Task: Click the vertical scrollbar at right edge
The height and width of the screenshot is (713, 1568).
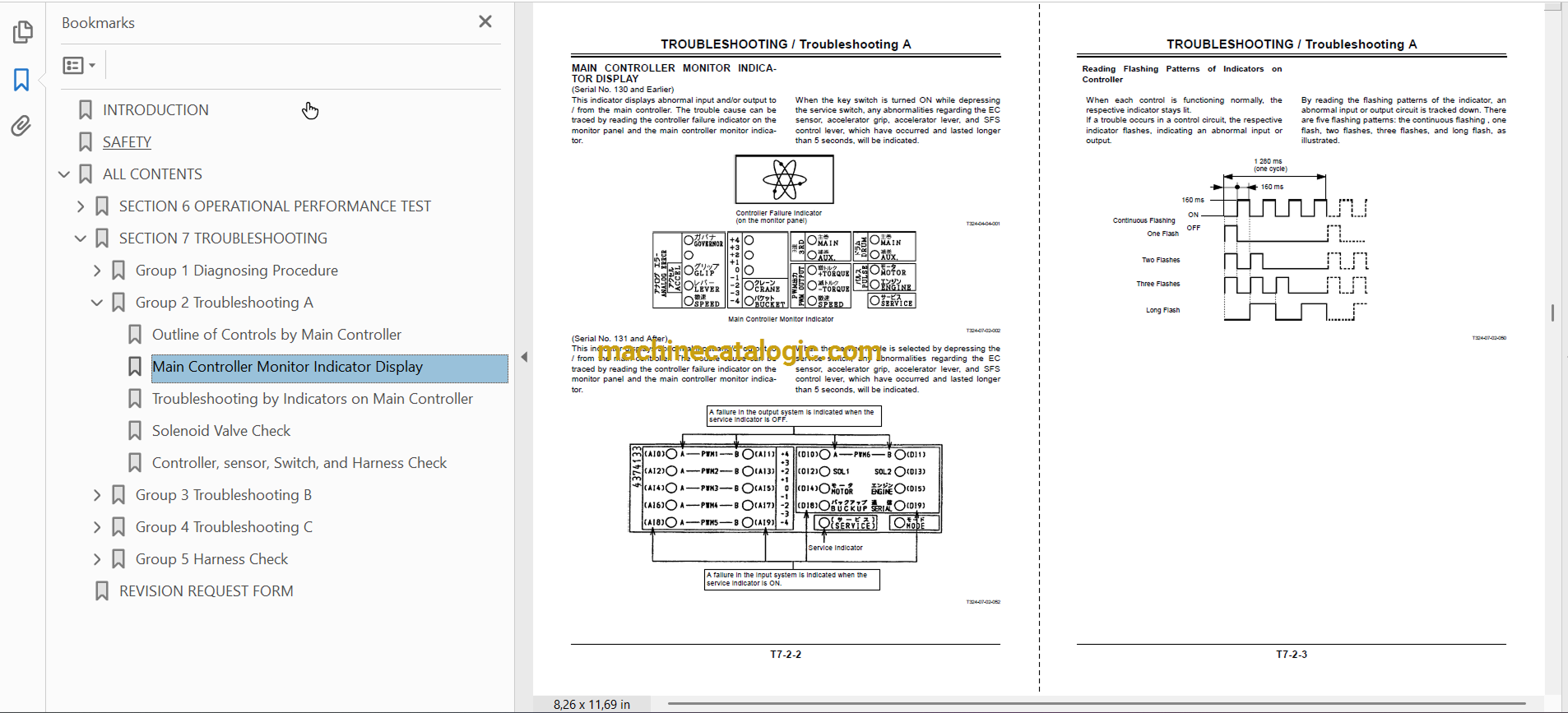Action: [1552, 313]
